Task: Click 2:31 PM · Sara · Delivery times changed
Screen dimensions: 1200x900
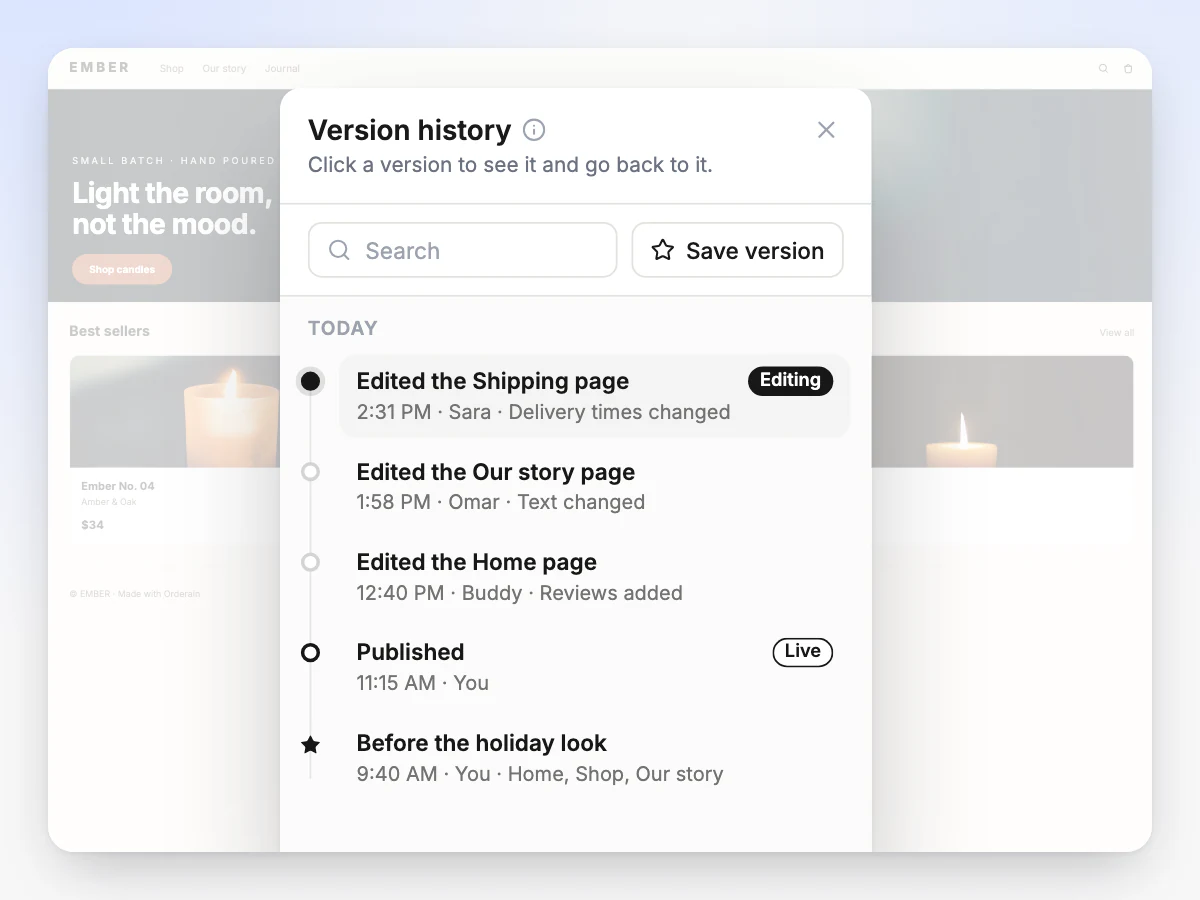Action: 543,412
